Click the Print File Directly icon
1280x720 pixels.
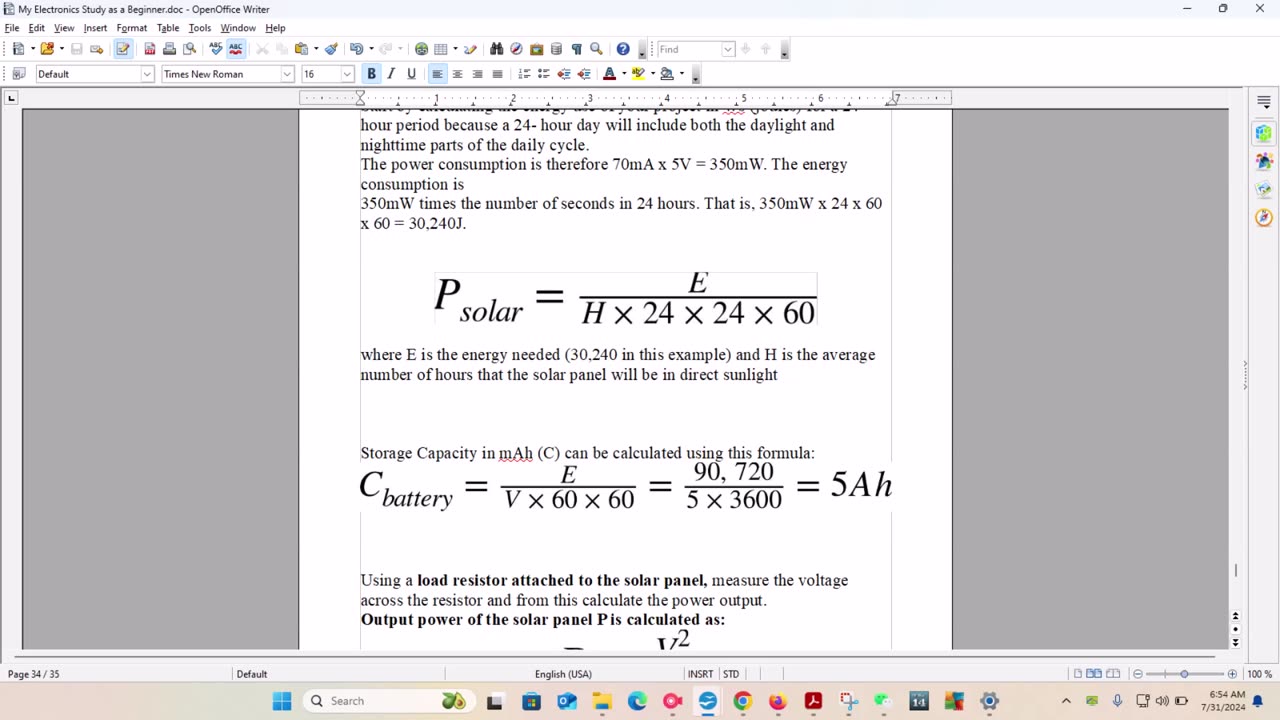pos(169,49)
